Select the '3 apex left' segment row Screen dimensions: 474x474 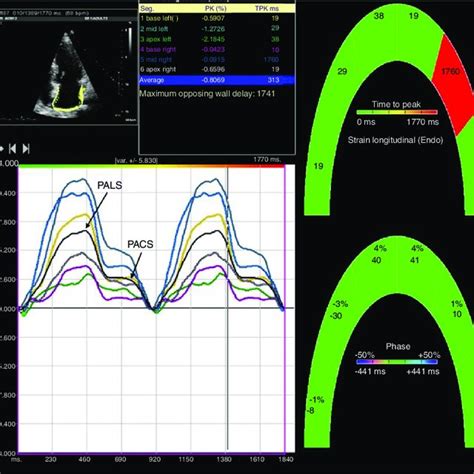[217, 39]
